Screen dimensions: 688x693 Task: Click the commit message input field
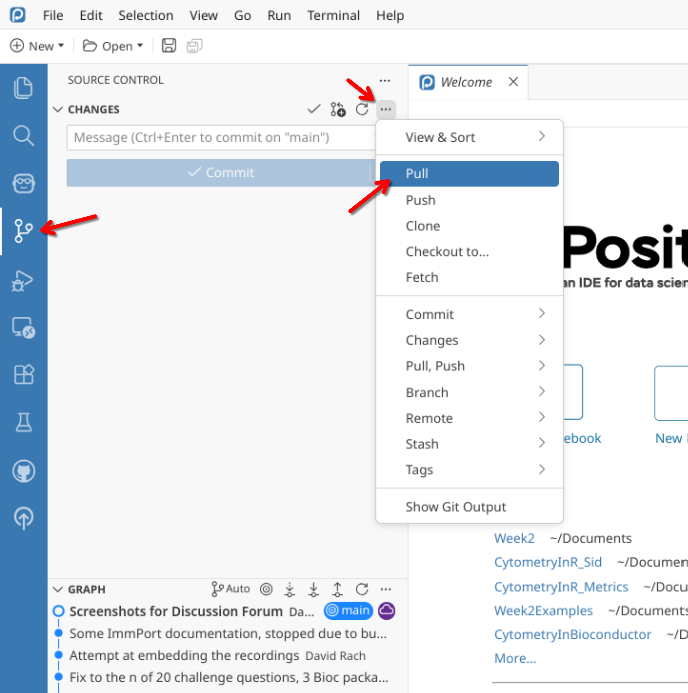pos(220,138)
